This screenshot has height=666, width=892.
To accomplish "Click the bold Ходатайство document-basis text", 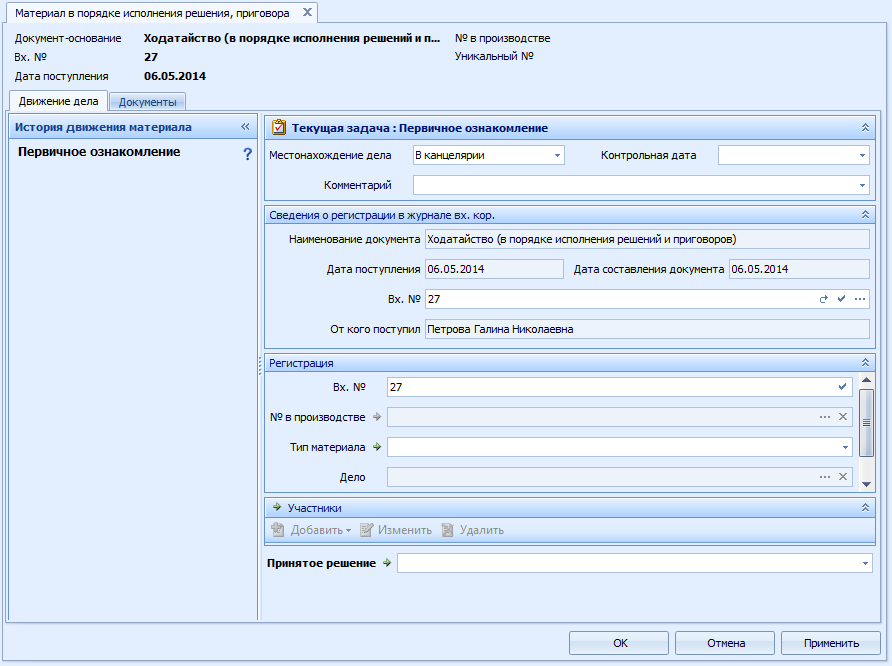I will point(292,38).
